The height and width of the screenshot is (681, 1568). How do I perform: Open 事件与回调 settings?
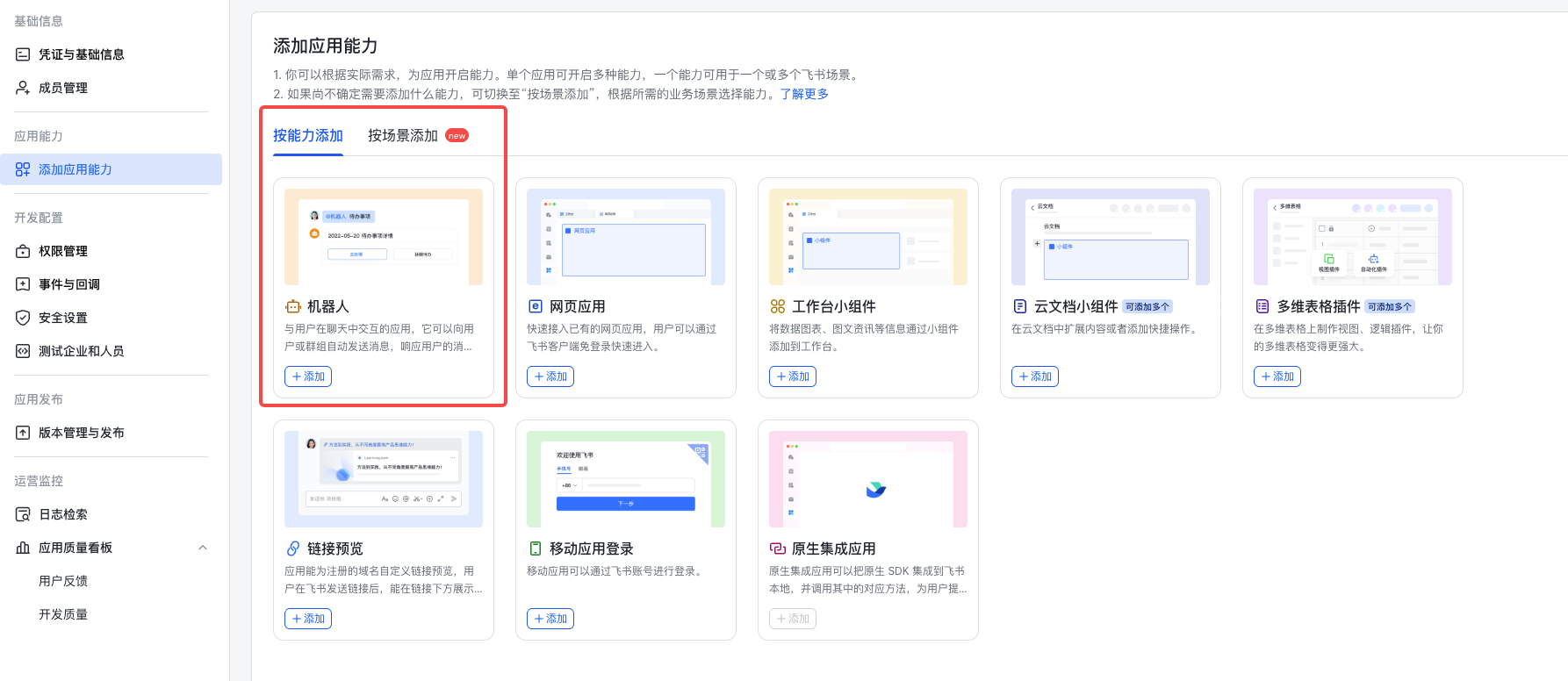point(69,284)
